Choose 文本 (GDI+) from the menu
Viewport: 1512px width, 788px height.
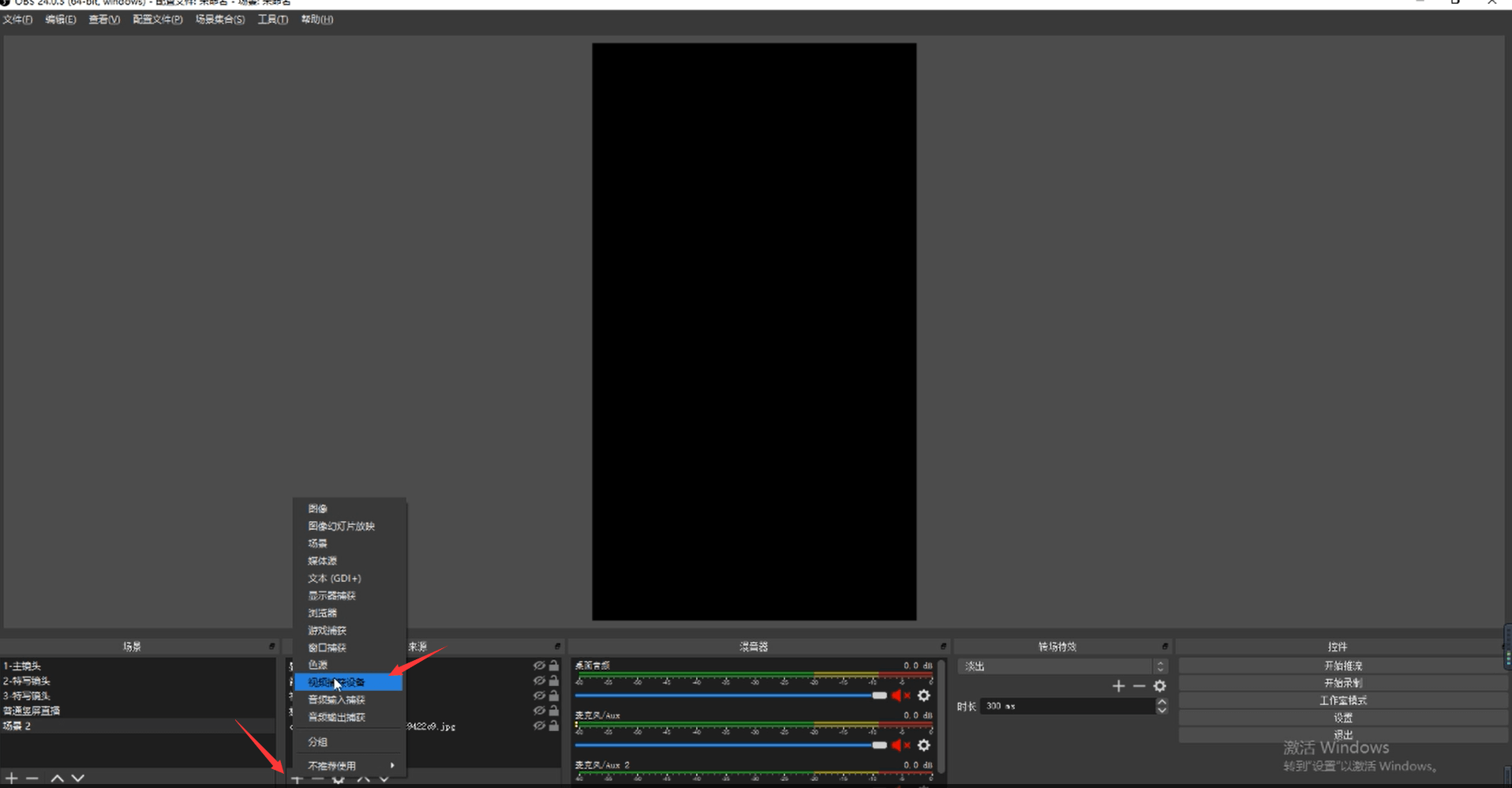coord(349,578)
